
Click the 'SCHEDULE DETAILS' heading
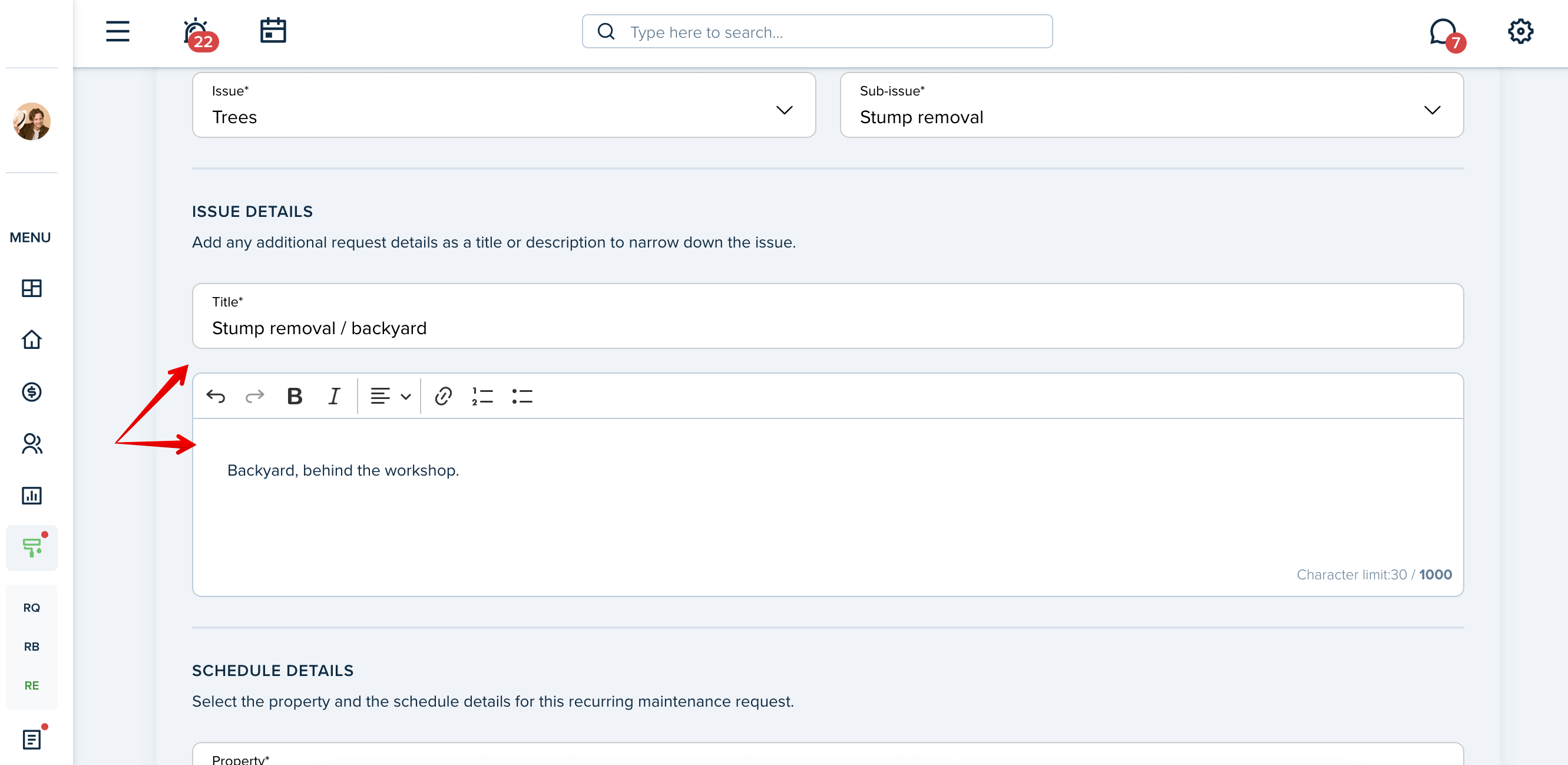tap(273, 671)
